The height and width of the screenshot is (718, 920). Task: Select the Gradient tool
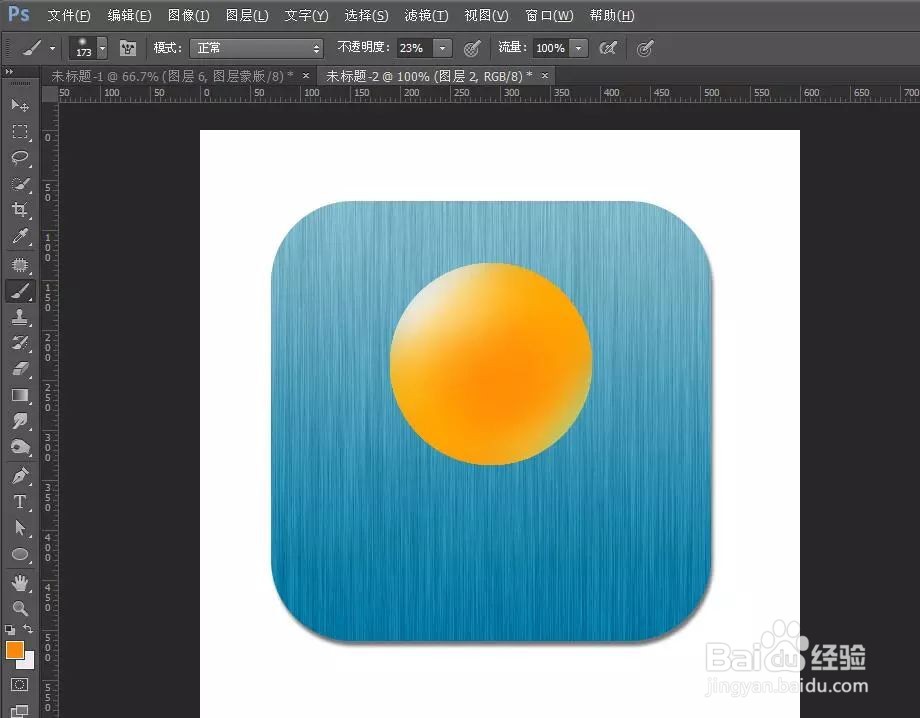(20, 395)
